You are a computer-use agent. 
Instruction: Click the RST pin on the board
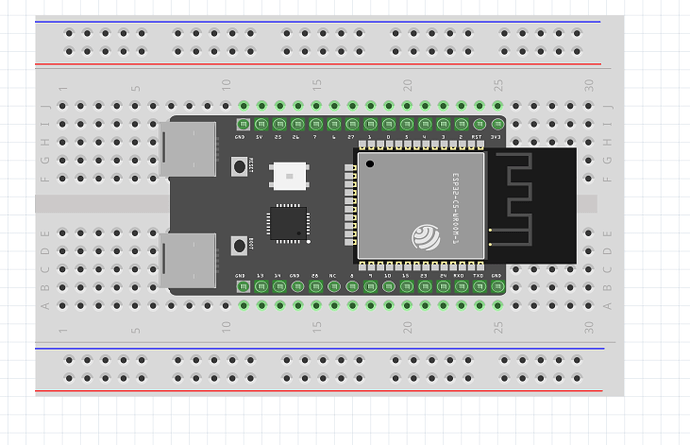[x=479, y=125]
